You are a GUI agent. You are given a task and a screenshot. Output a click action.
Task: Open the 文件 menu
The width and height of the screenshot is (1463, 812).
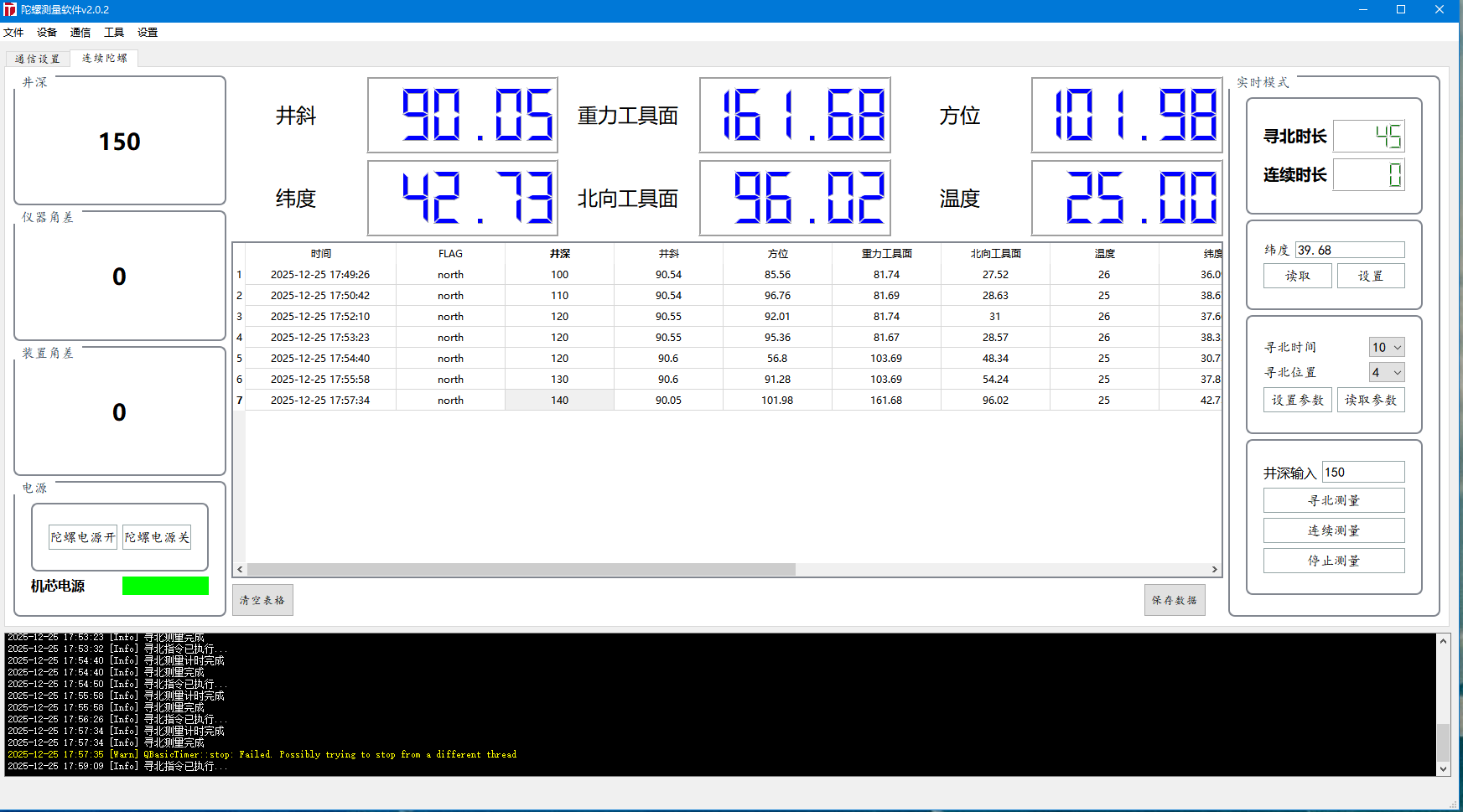(x=13, y=32)
